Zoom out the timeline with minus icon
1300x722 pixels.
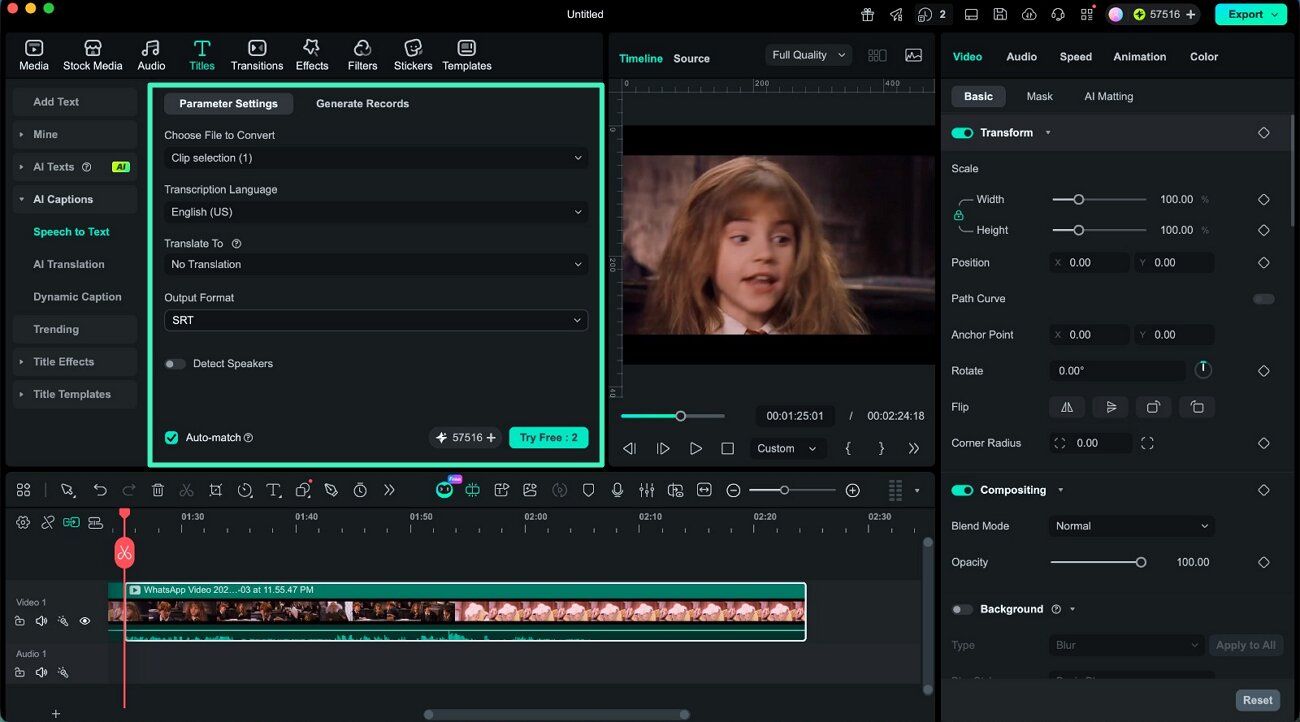(733, 490)
